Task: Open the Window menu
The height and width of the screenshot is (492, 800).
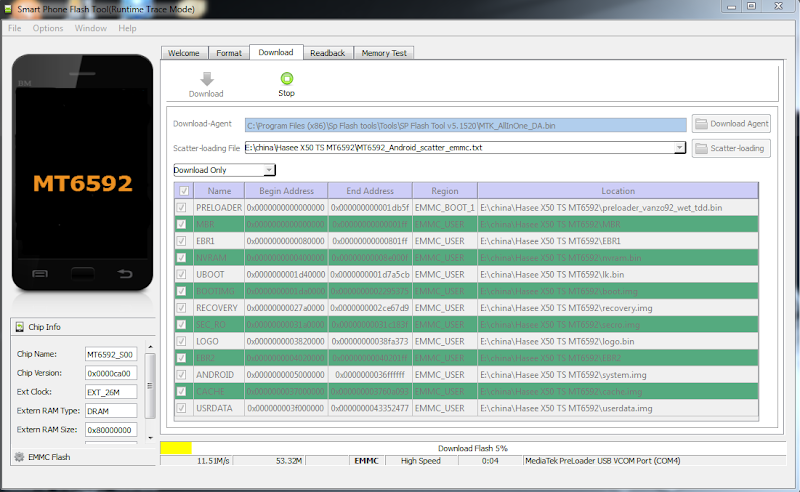Action: click(91, 28)
